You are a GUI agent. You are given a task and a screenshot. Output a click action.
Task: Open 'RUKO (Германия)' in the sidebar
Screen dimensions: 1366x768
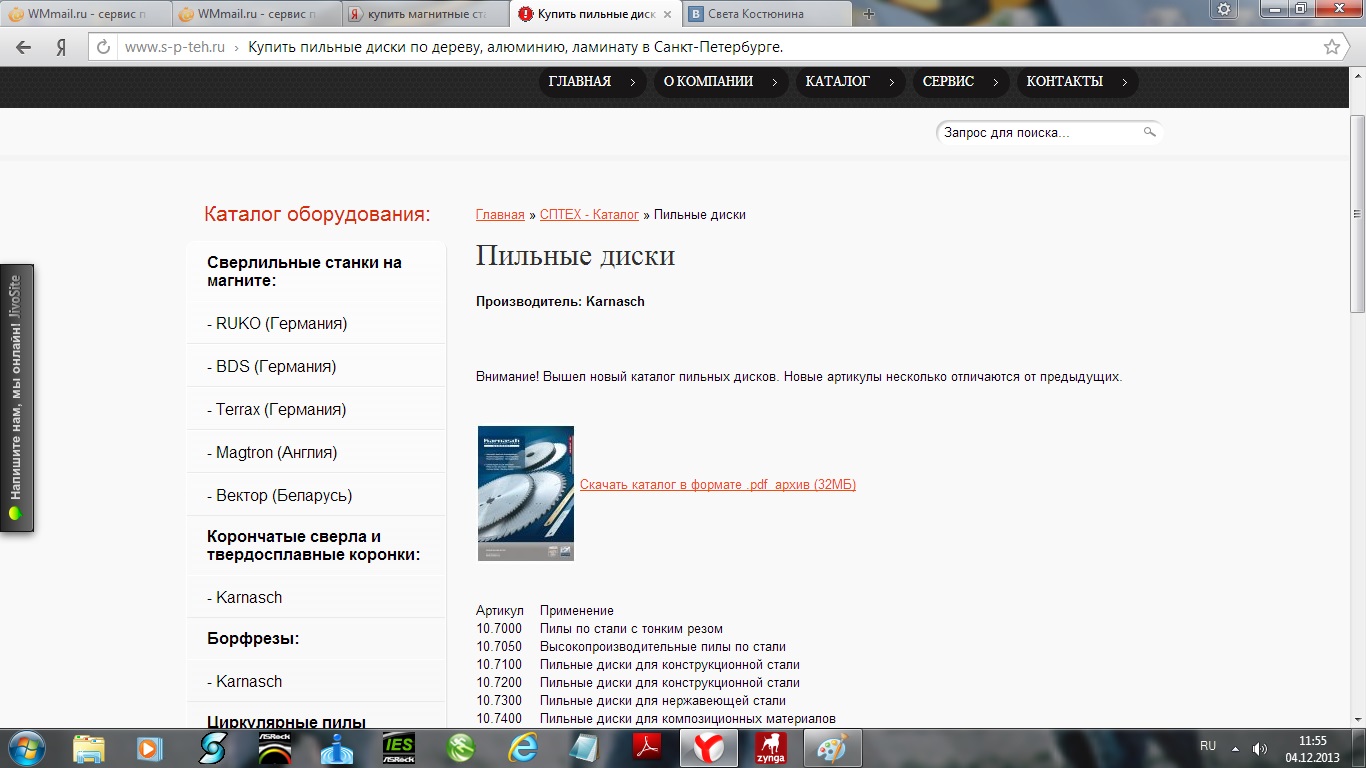click(277, 324)
